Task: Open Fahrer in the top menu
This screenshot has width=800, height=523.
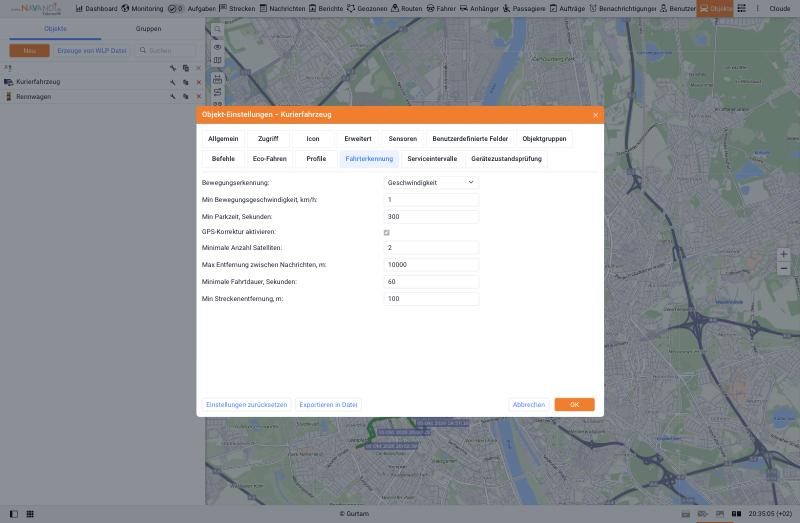Action: [x=441, y=9]
